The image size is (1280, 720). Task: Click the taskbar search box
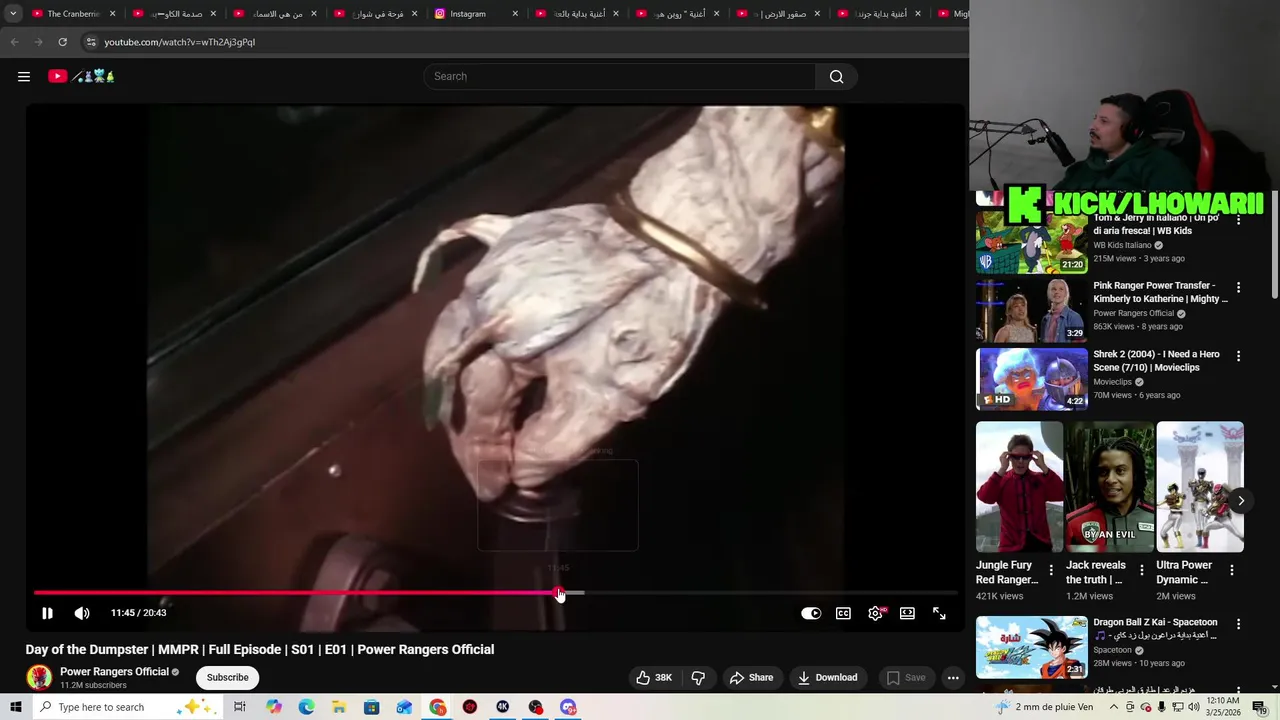(127, 707)
